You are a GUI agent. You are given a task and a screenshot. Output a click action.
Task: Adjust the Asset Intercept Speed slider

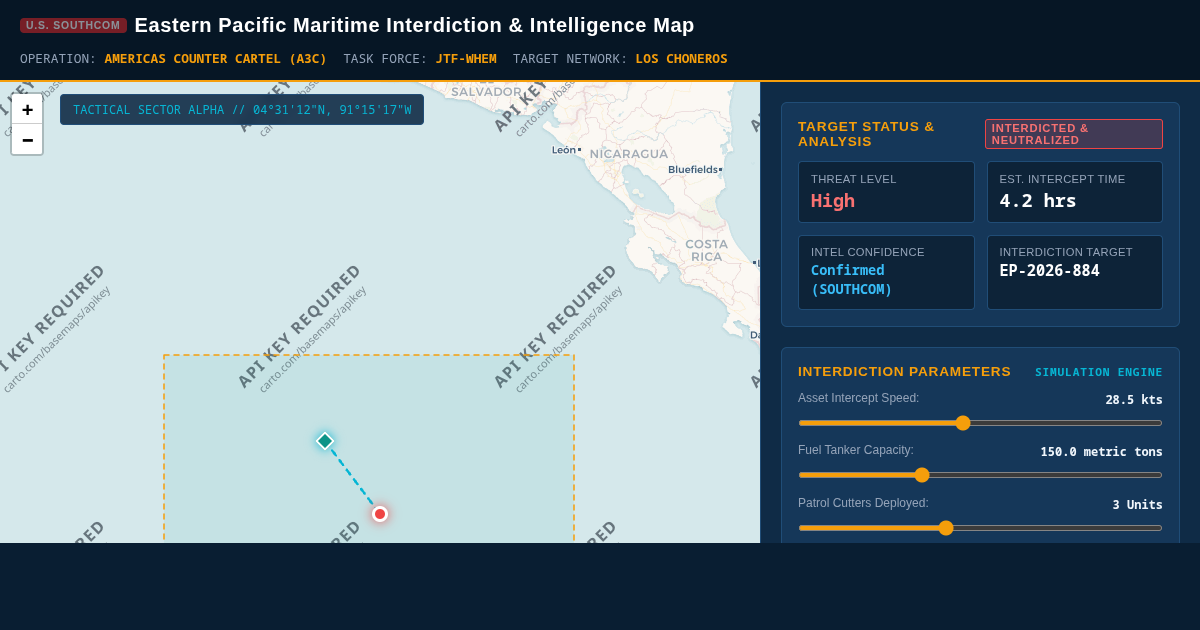[x=980, y=423]
